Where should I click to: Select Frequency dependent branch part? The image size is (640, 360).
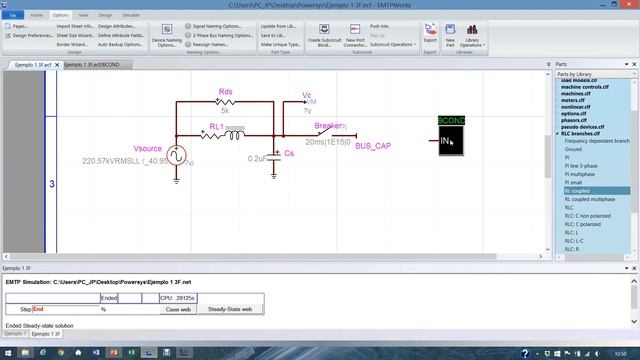click(x=597, y=141)
